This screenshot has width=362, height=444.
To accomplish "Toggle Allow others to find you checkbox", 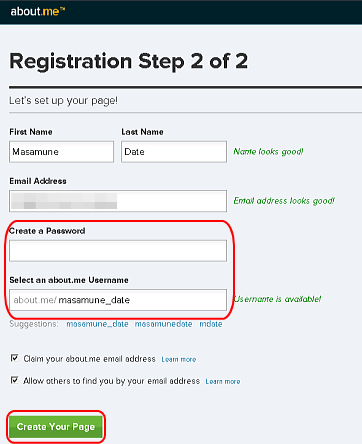I will pyautogui.click(x=14, y=380).
